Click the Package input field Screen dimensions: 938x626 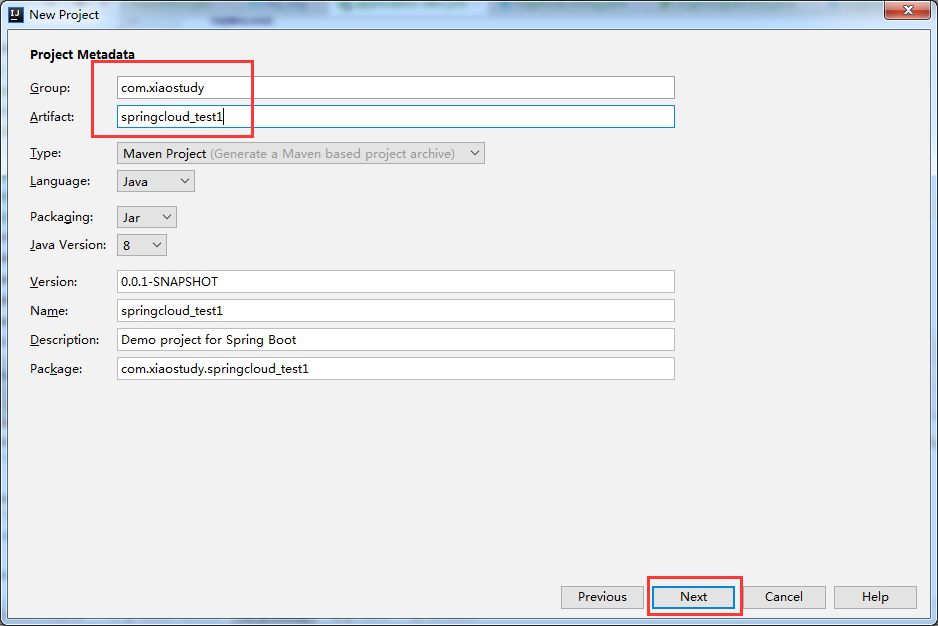coord(395,369)
